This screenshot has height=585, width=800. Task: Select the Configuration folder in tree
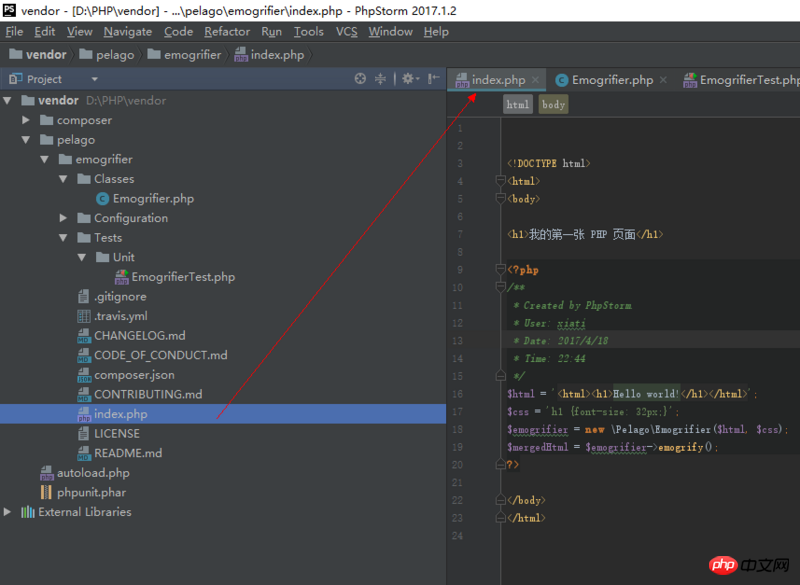tap(122, 218)
